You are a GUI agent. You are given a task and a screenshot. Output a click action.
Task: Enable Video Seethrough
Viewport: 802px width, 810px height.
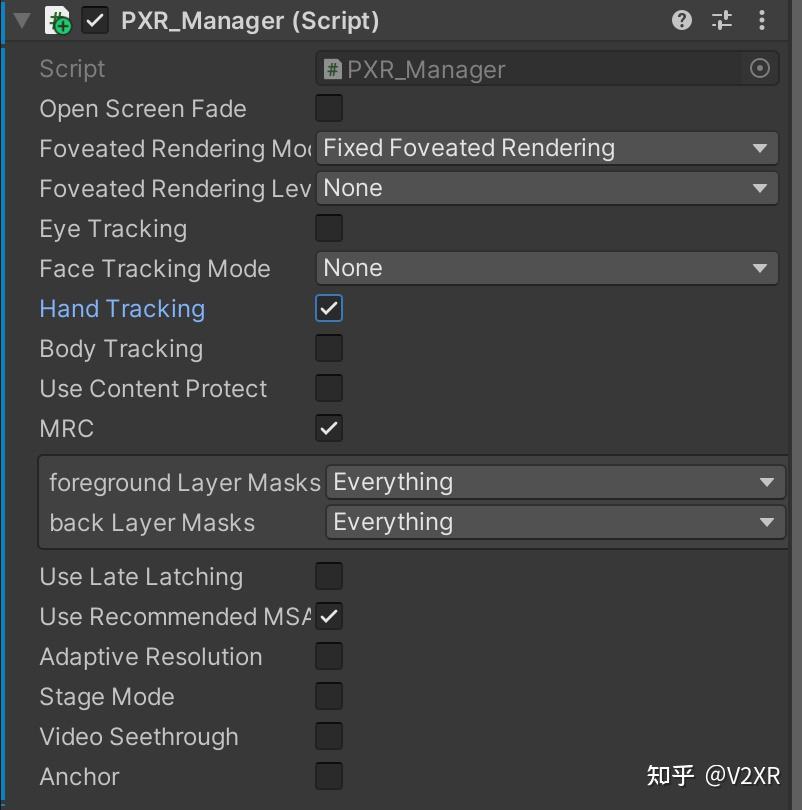tap(329, 736)
